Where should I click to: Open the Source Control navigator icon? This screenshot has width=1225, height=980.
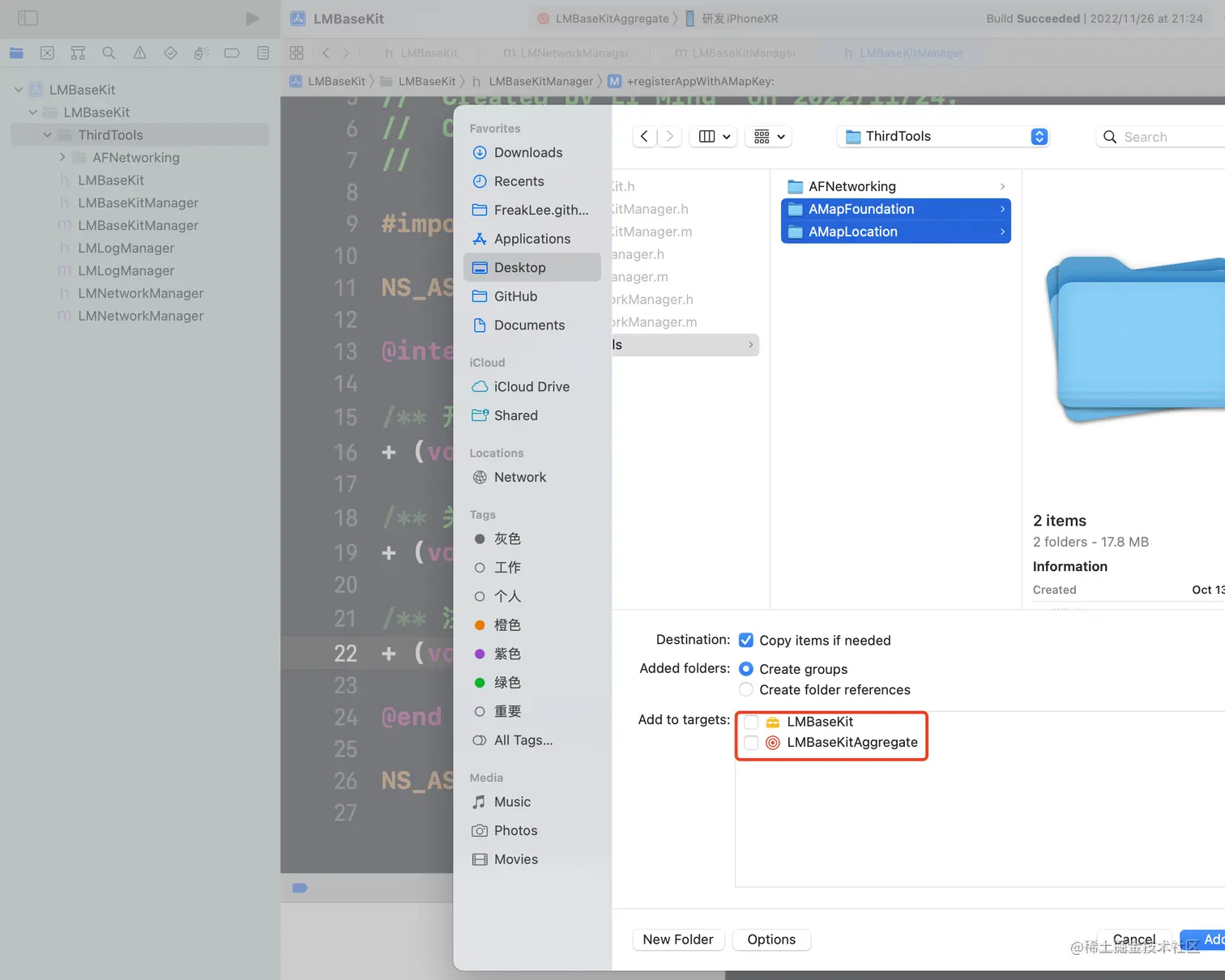(x=47, y=53)
